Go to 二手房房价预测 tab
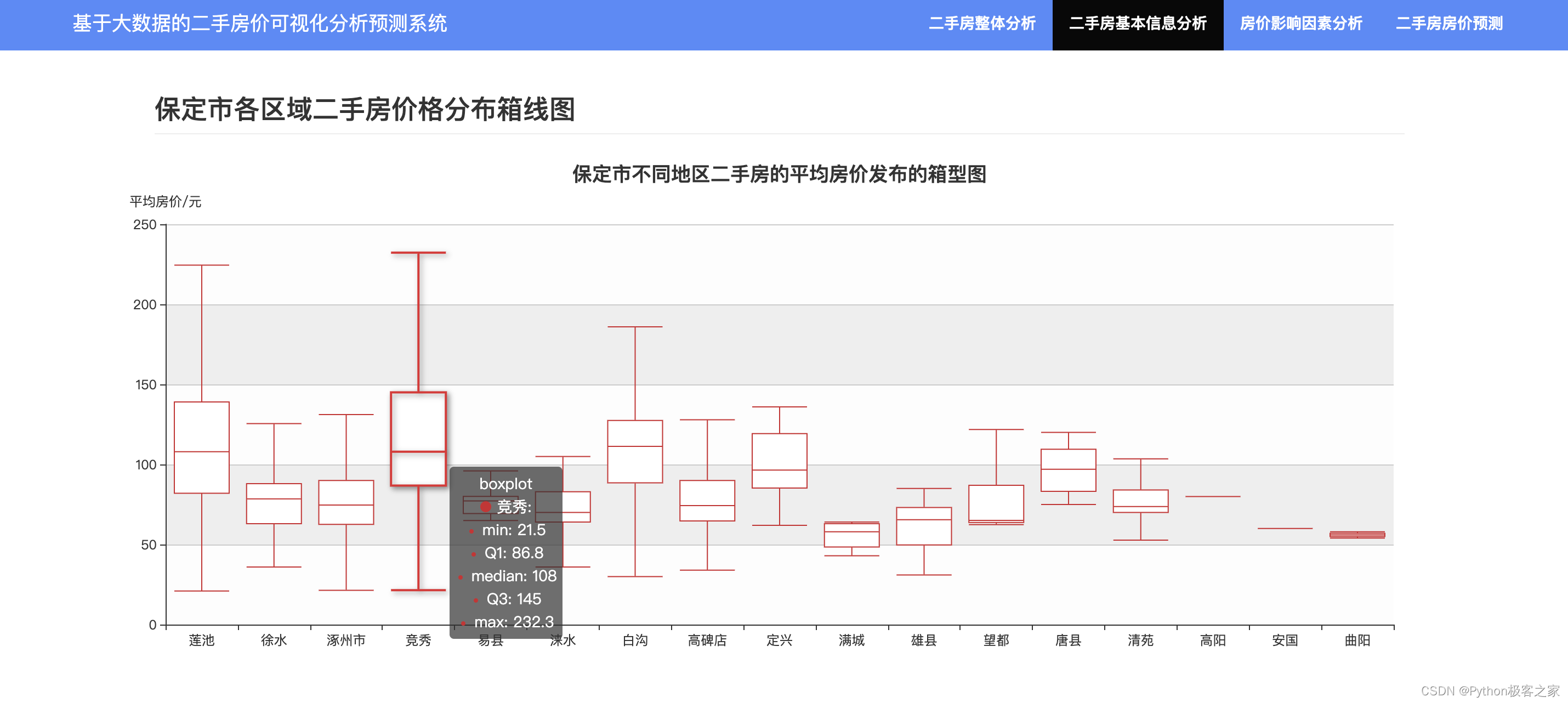 point(1448,24)
